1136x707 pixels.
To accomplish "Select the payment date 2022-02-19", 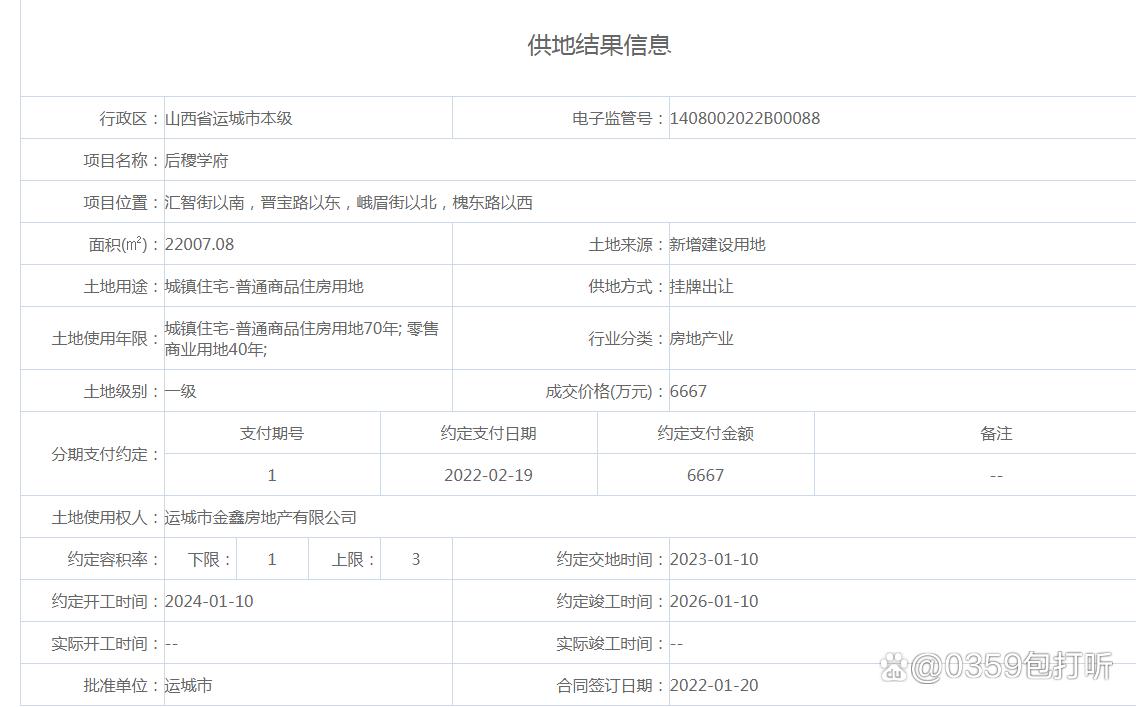I will click(487, 475).
